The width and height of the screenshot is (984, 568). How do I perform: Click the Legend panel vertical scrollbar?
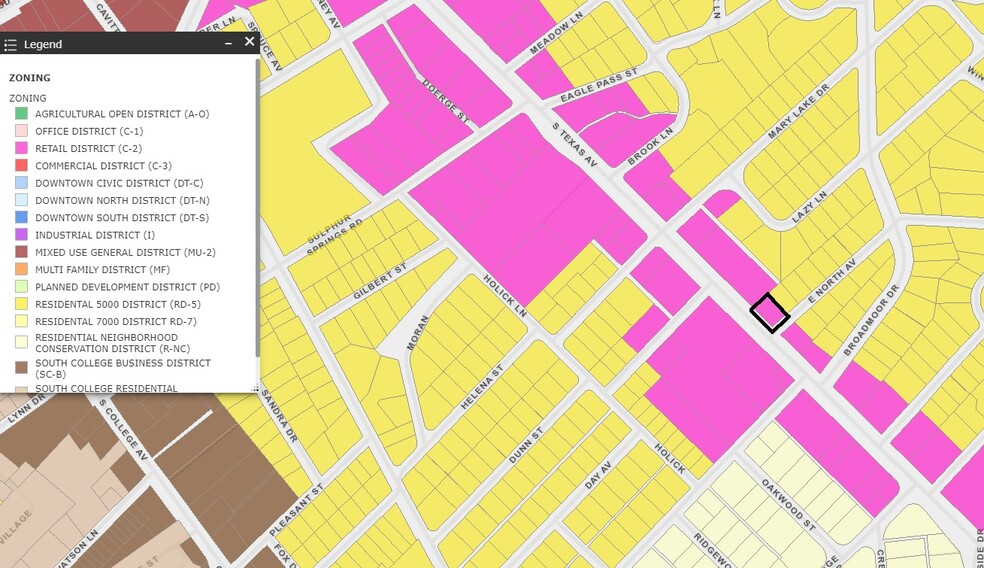point(257,209)
